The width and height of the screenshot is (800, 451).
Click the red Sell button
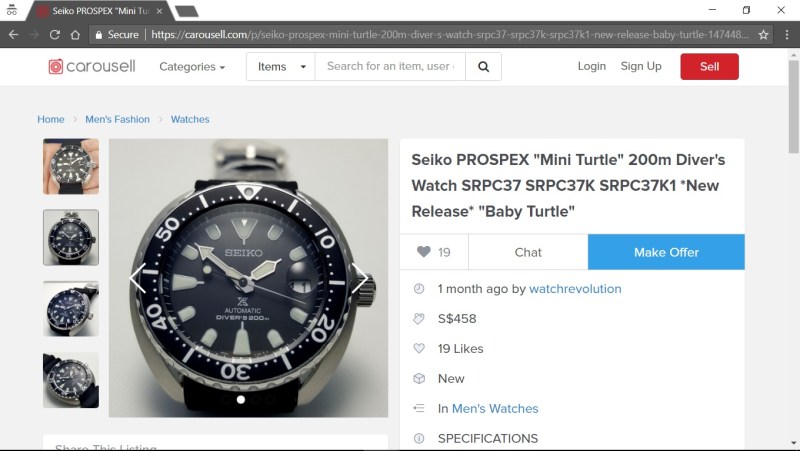pyautogui.click(x=709, y=67)
